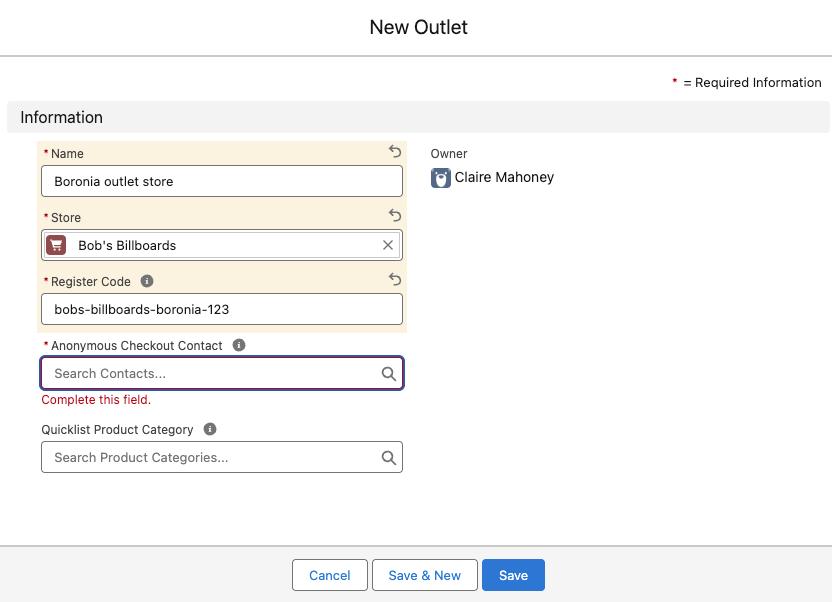Image resolution: width=832 pixels, height=602 pixels.
Task: Click the undo icon for Register Code
Action: tap(394, 279)
